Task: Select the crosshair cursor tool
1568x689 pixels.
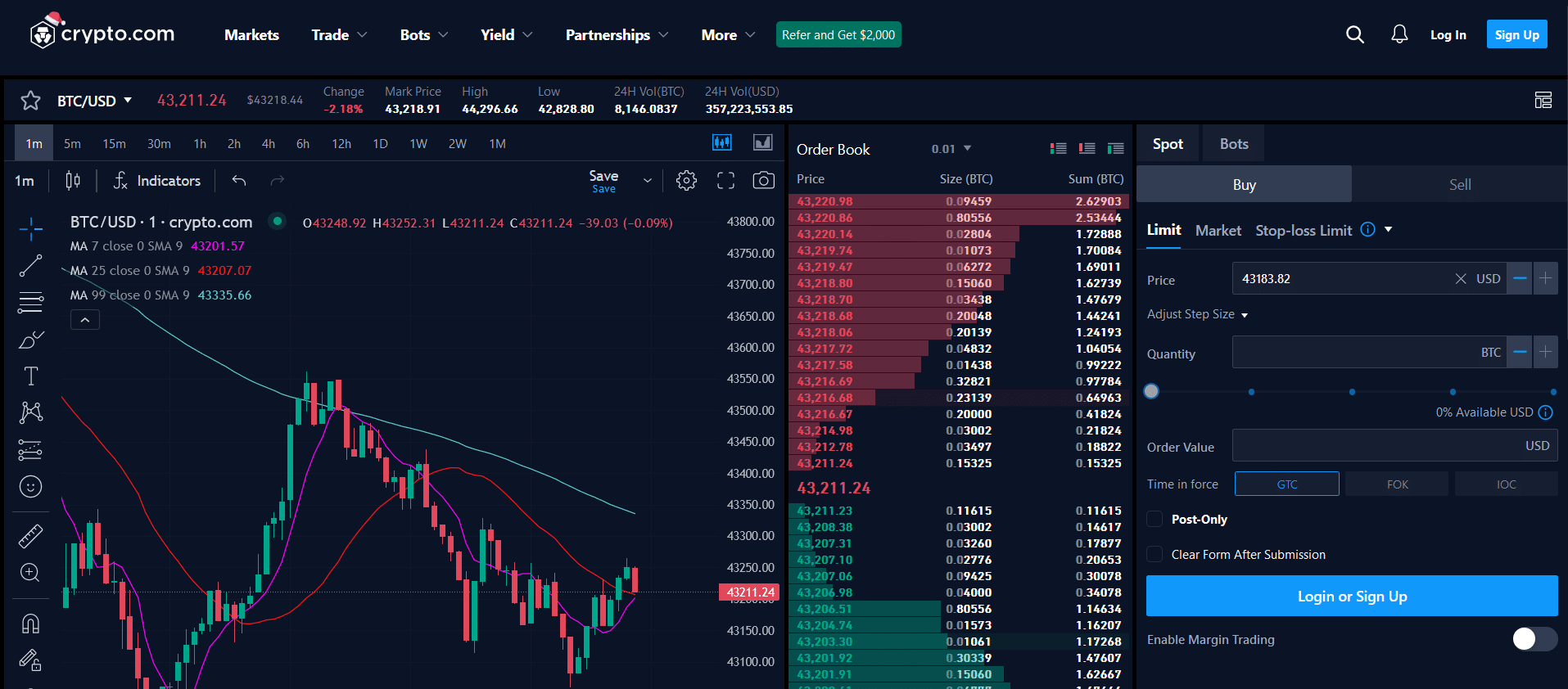Action: [30, 228]
